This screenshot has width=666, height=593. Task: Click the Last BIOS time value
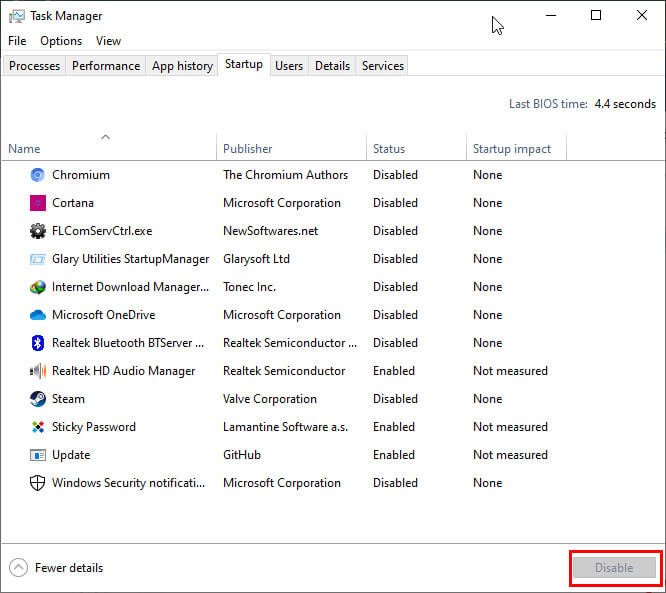coord(625,104)
